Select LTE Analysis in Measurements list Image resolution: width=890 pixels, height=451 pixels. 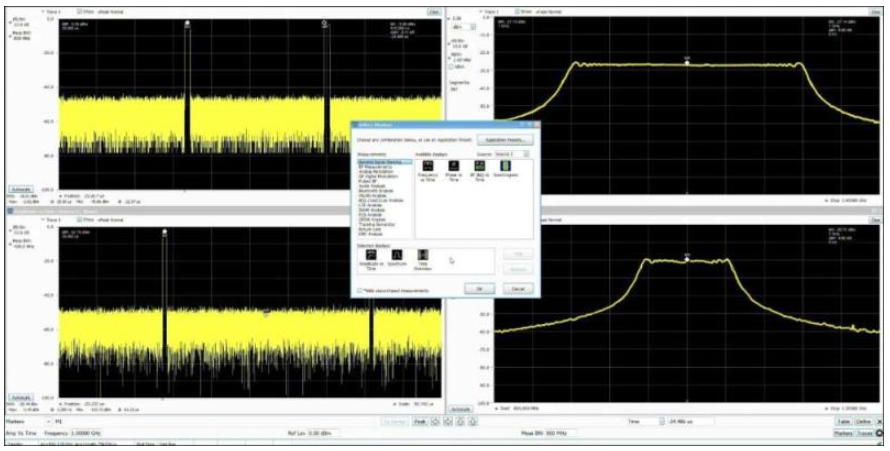(369, 205)
